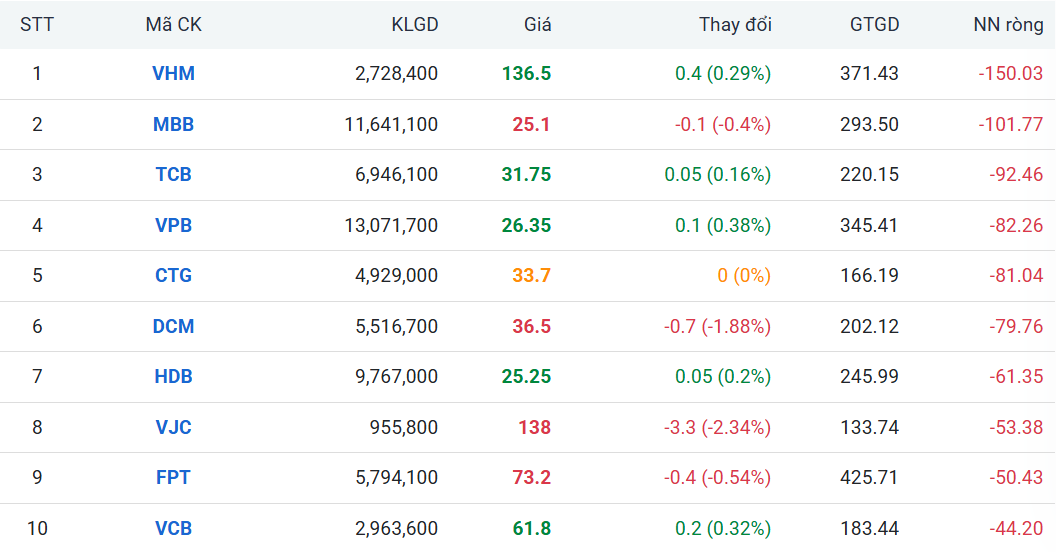Click VHM change 0.4 (0.29%)

pyautogui.click(x=723, y=73)
